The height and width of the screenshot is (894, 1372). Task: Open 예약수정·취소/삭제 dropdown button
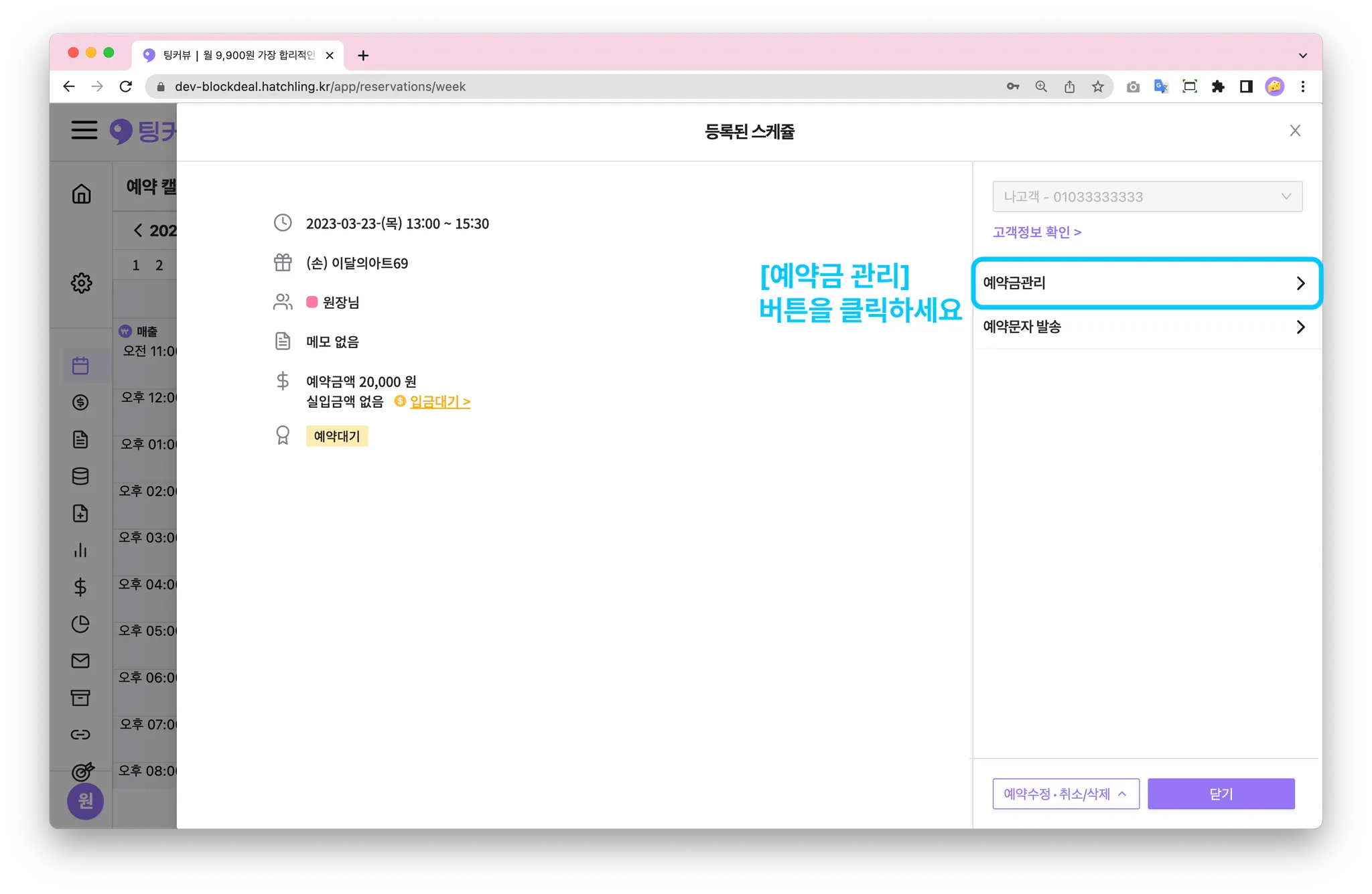click(x=1065, y=794)
